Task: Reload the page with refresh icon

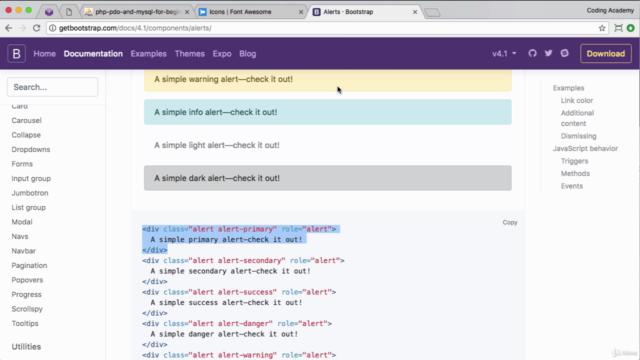Action: [36, 28]
